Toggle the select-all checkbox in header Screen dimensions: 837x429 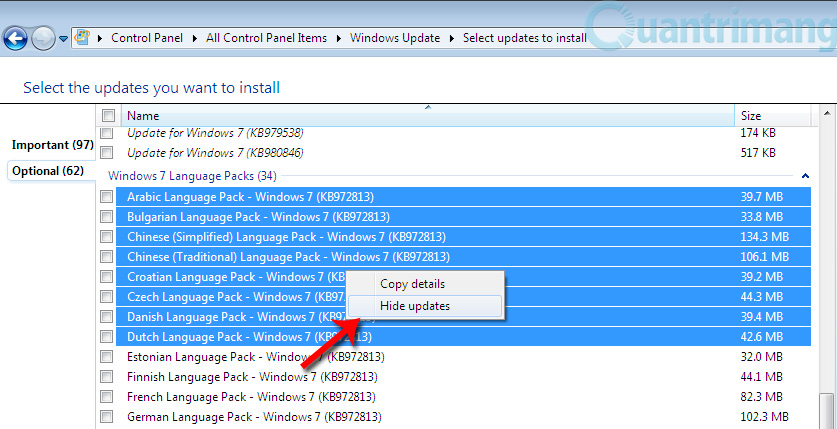pyautogui.click(x=108, y=115)
